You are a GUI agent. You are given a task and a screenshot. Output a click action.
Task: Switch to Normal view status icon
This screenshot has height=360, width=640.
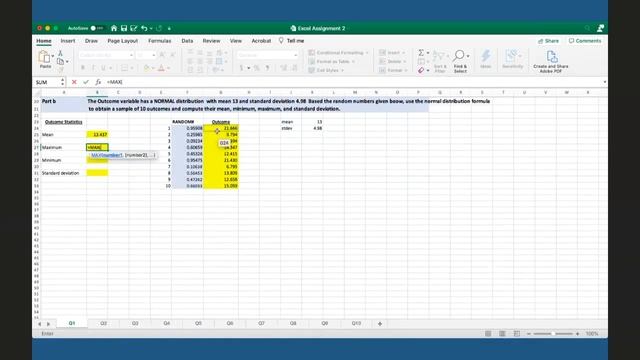[488, 333]
